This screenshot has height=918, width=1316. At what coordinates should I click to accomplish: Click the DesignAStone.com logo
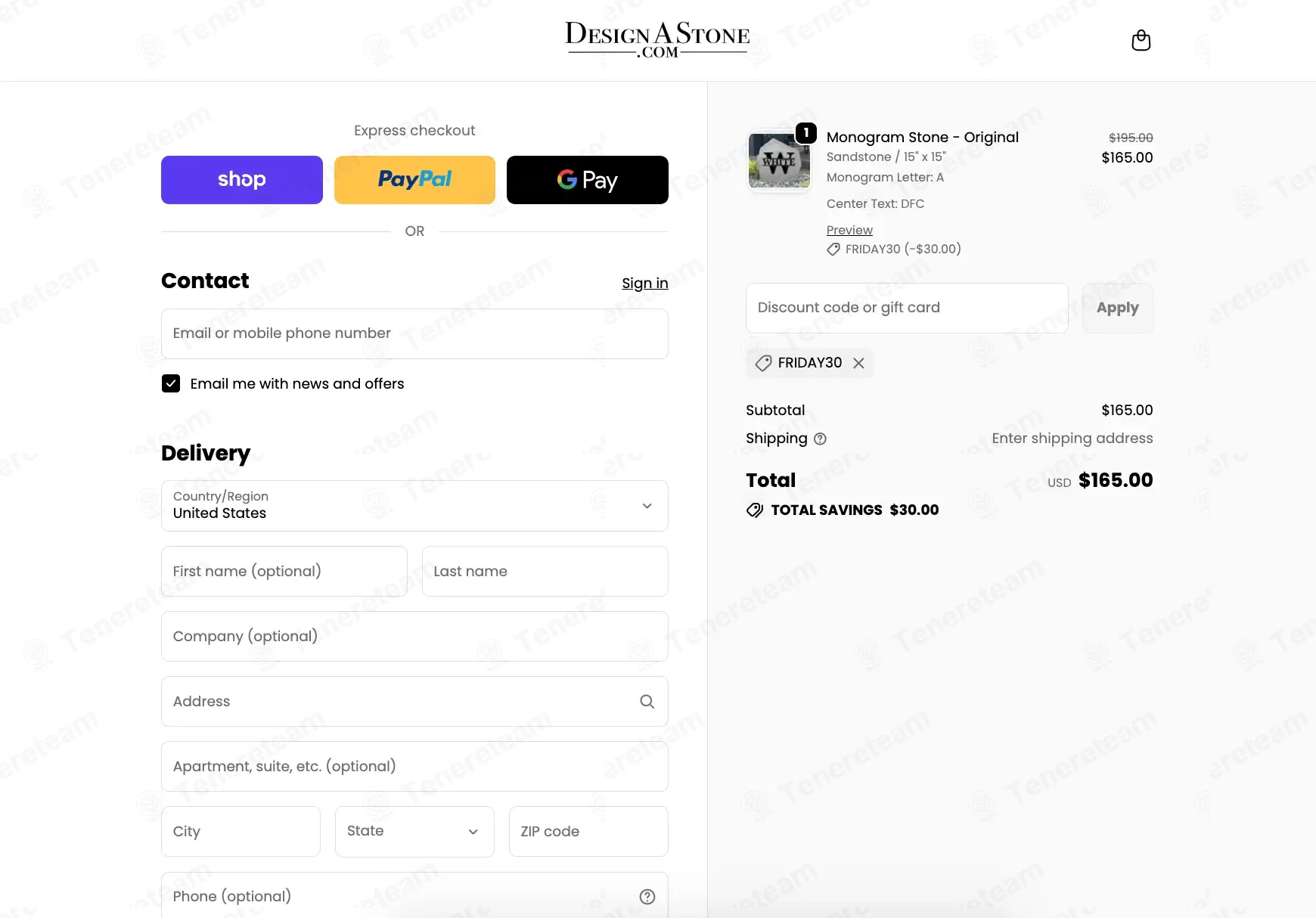[657, 39]
